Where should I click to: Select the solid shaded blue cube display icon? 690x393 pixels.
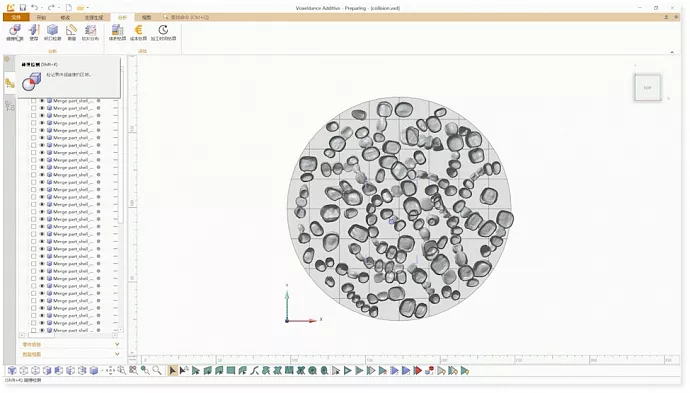[94, 371]
